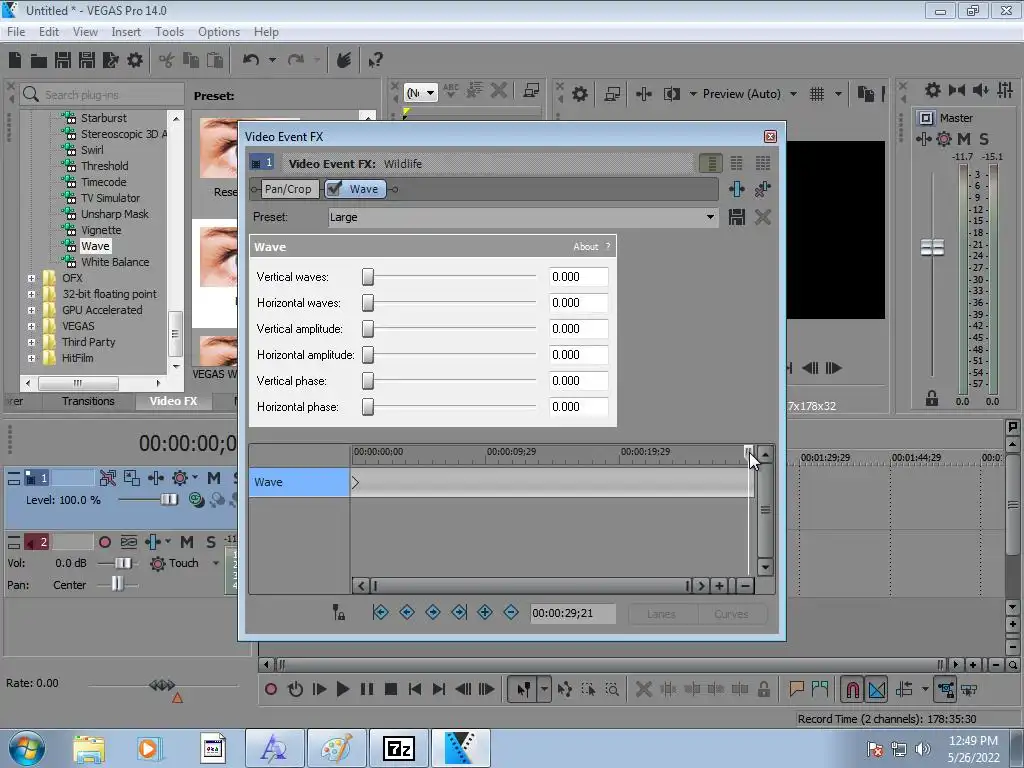Open a project with the folder icon
Viewport: 1024px width, 768px height.
[x=39, y=61]
